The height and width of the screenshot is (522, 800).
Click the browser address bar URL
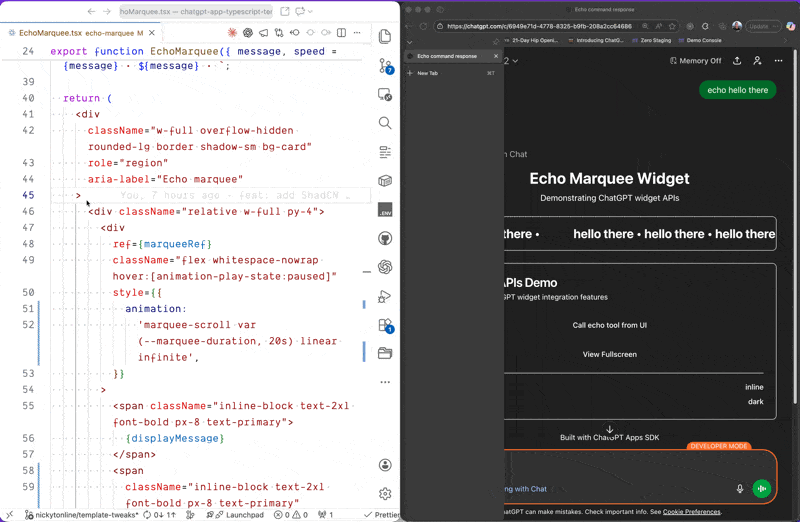pyautogui.click(x=539, y=26)
